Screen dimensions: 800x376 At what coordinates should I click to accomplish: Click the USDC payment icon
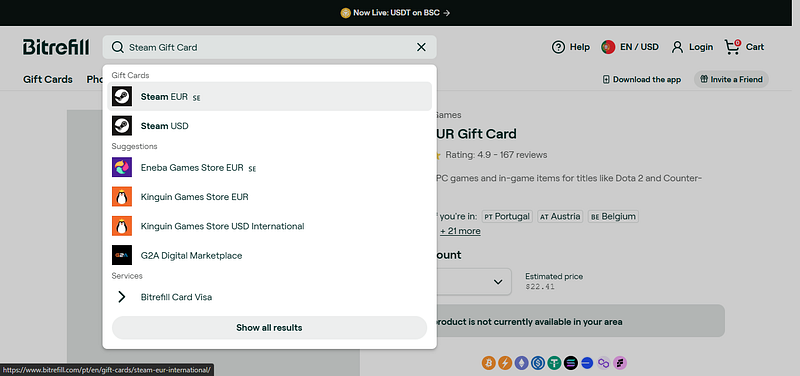click(x=537, y=363)
